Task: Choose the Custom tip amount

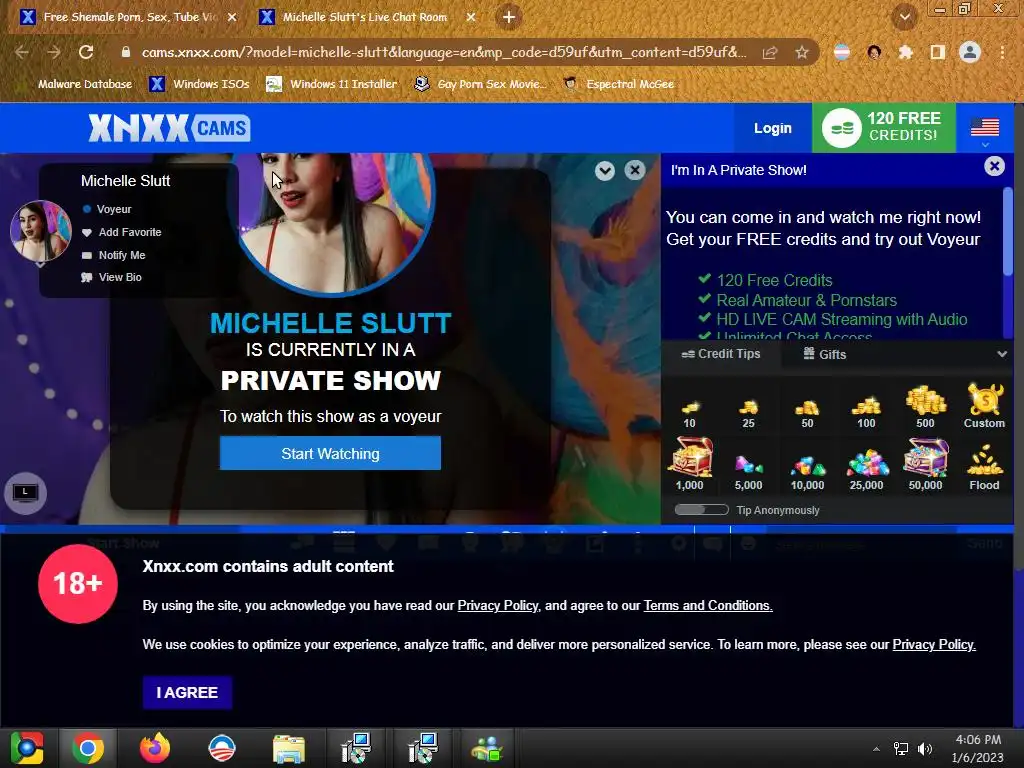Action: tap(984, 406)
